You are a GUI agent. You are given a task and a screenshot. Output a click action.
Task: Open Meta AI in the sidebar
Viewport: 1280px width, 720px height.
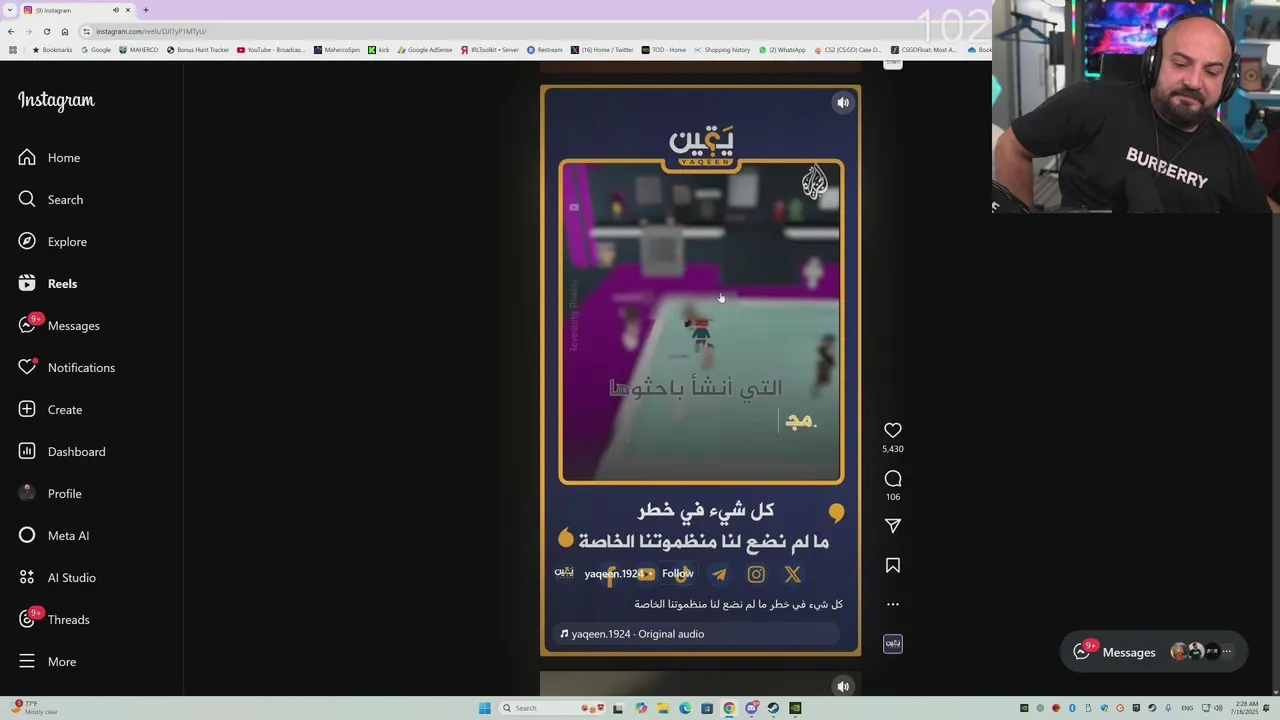click(x=54, y=536)
